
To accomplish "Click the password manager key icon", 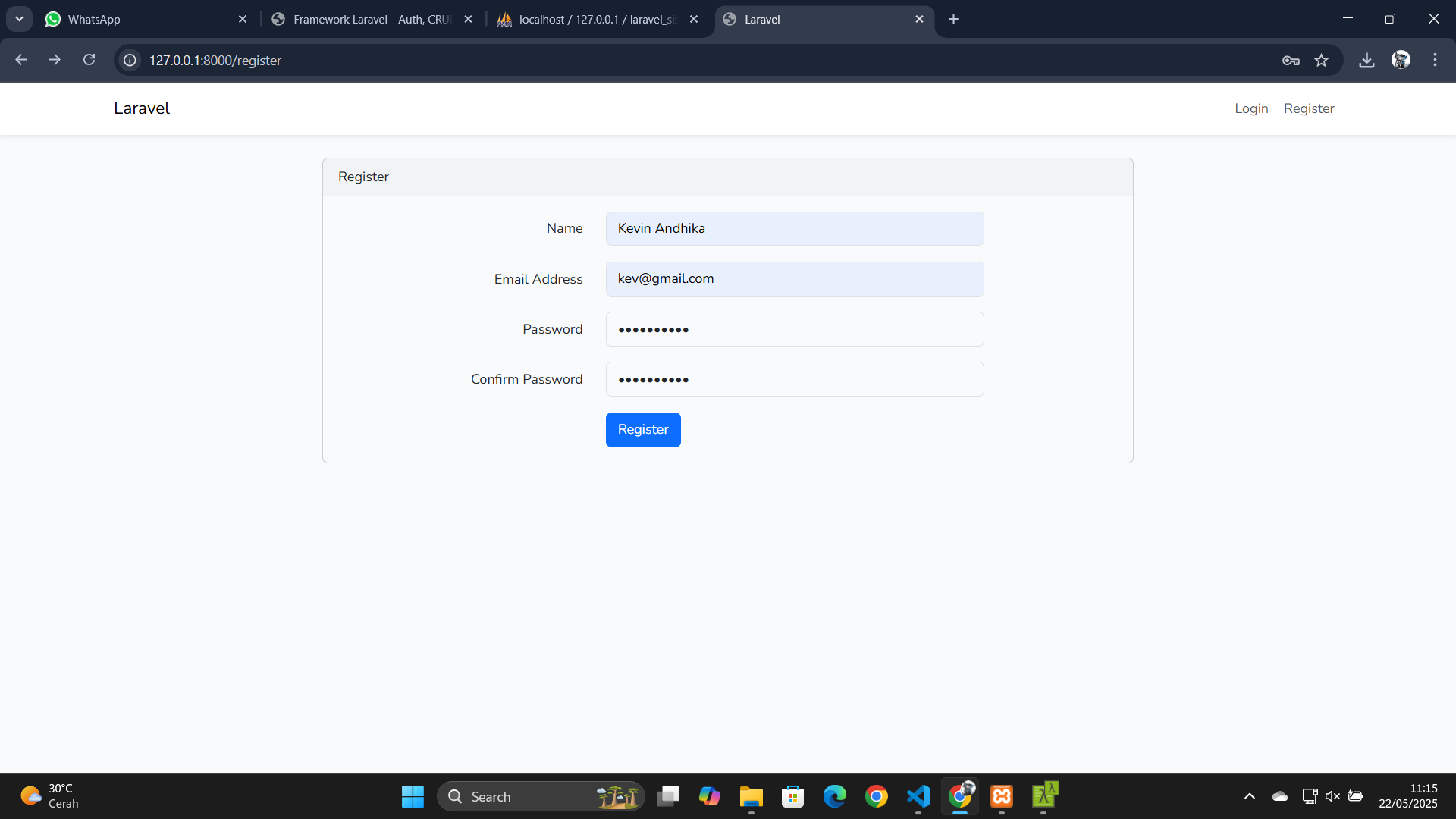I will pyautogui.click(x=1291, y=61).
